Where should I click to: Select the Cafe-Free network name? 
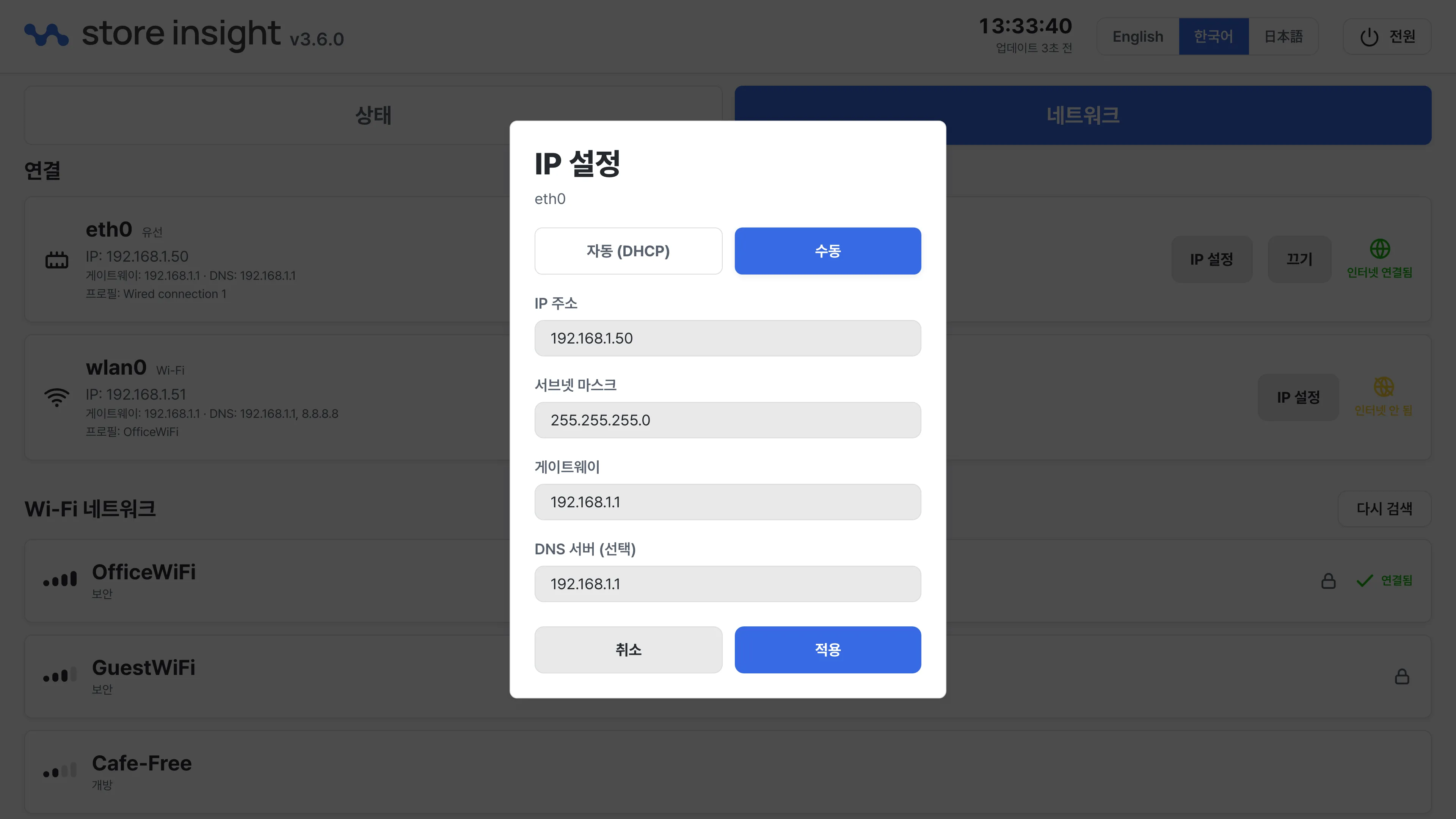142,763
